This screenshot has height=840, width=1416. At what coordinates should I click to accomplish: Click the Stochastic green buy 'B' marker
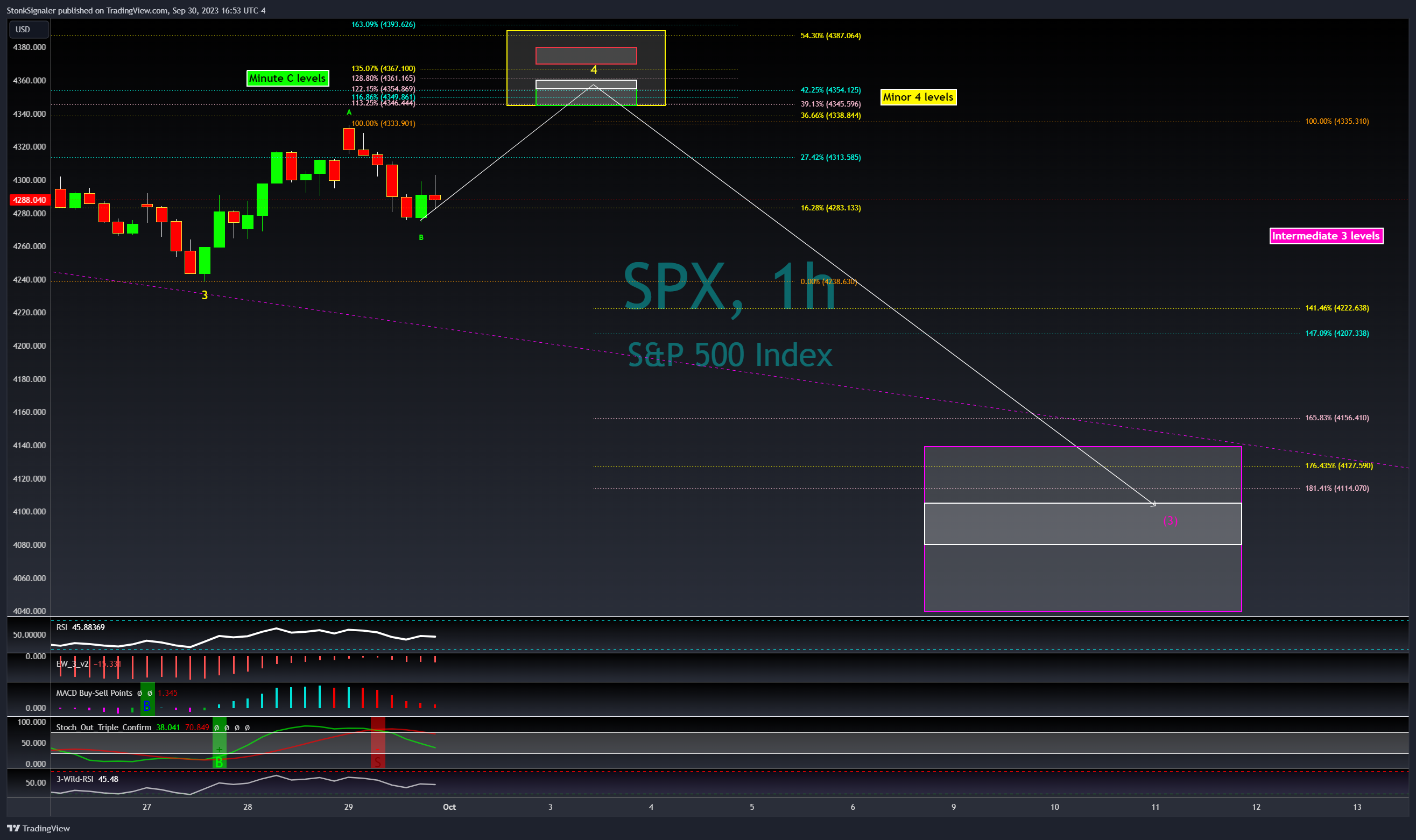click(219, 761)
